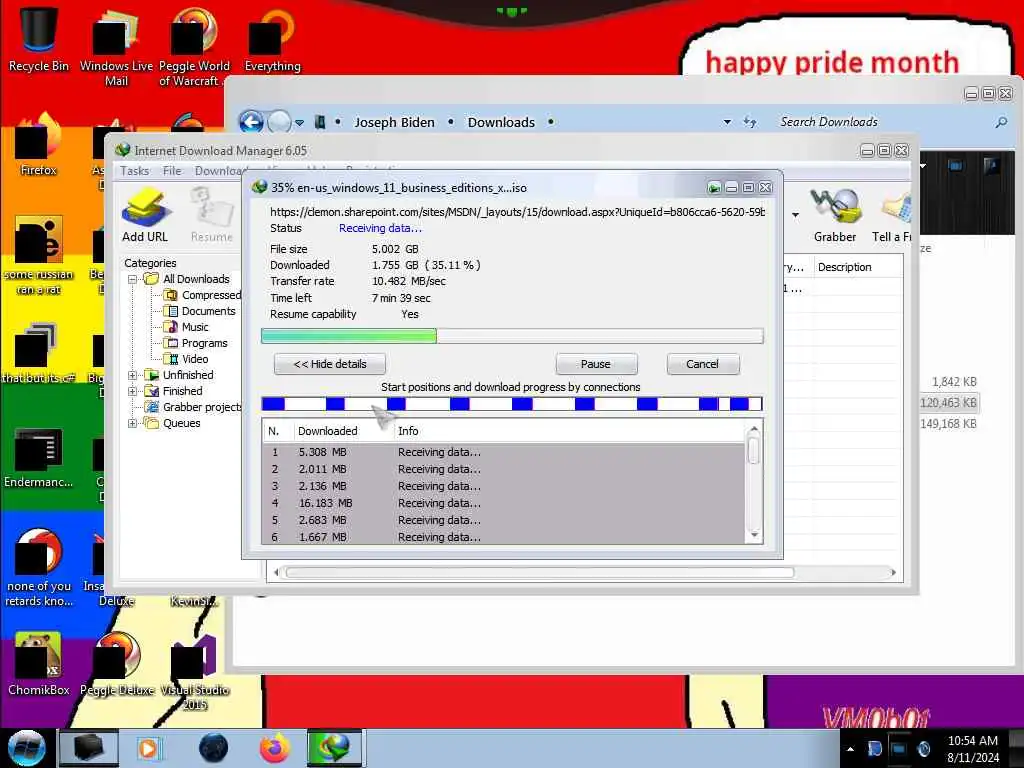This screenshot has height=768, width=1024.
Task: Select connection row with 5.308 MB
Action: pos(503,453)
